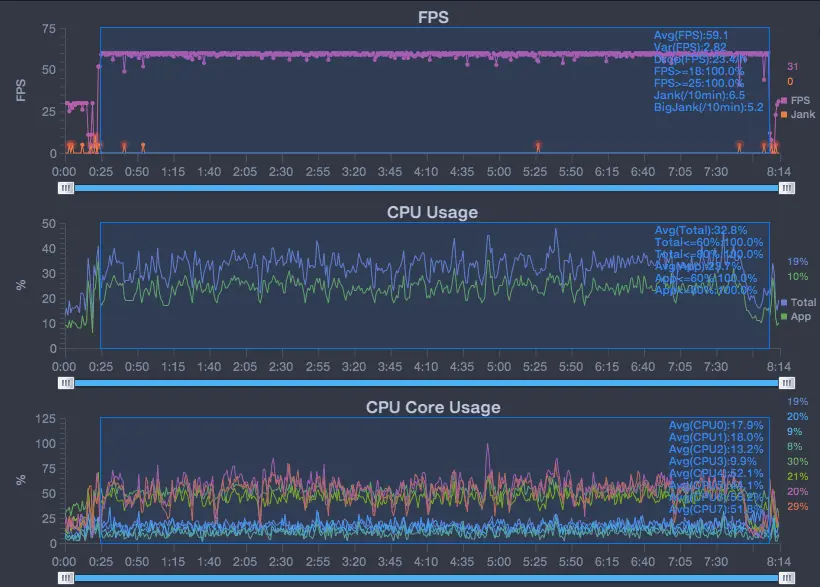Click the Avg(FPS):59.1 statistic label

tap(691, 35)
